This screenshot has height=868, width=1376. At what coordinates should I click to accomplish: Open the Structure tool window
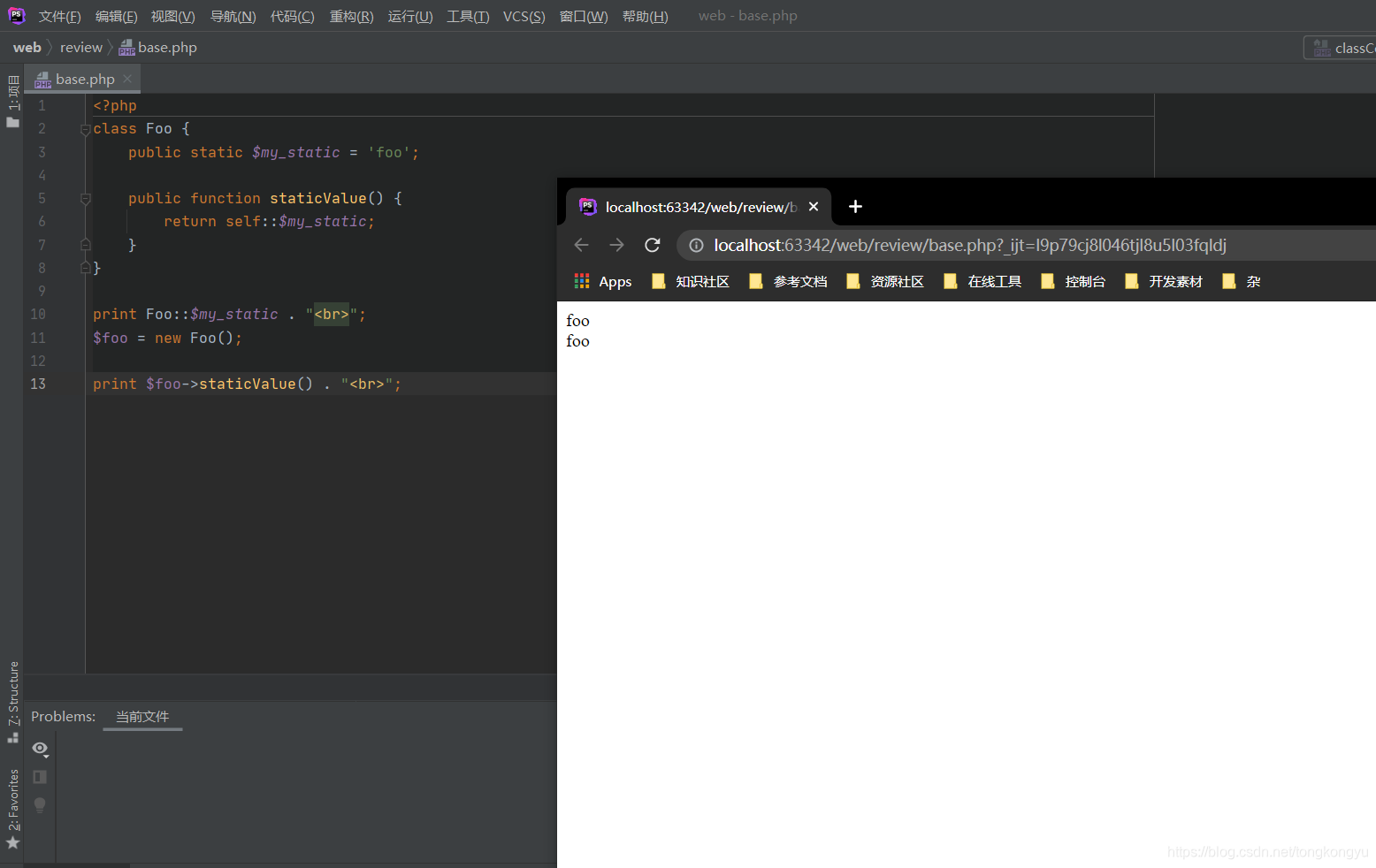tap(12, 701)
